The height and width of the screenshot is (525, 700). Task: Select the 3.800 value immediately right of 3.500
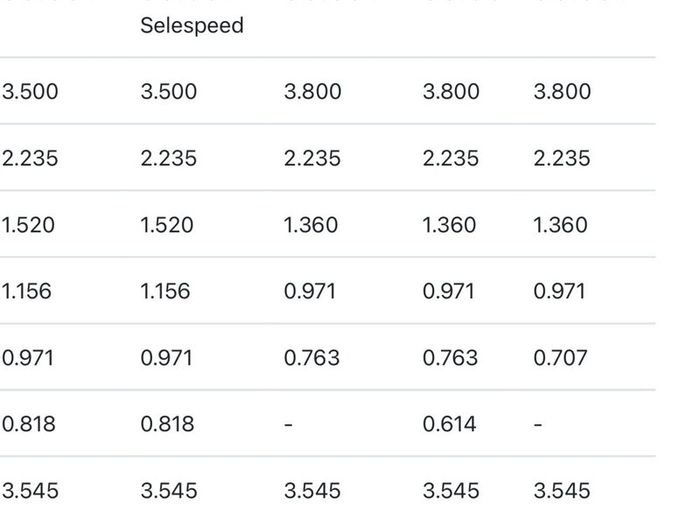tap(312, 92)
